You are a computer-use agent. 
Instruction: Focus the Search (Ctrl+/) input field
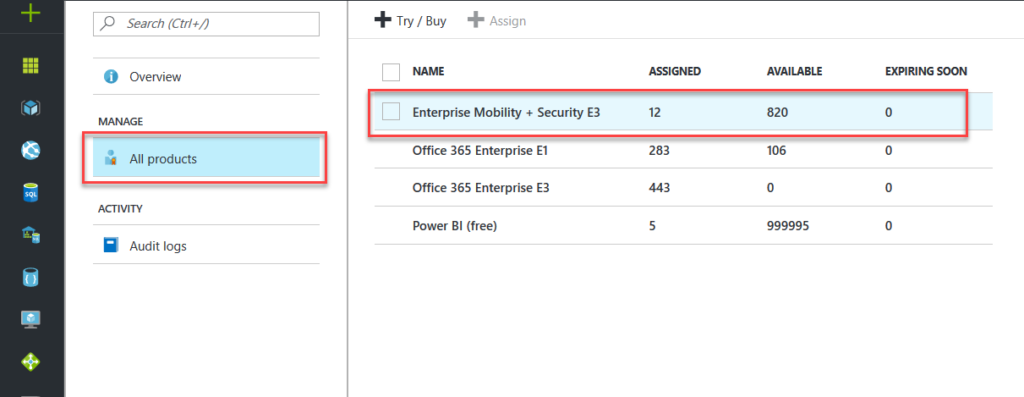click(x=206, y=24)
